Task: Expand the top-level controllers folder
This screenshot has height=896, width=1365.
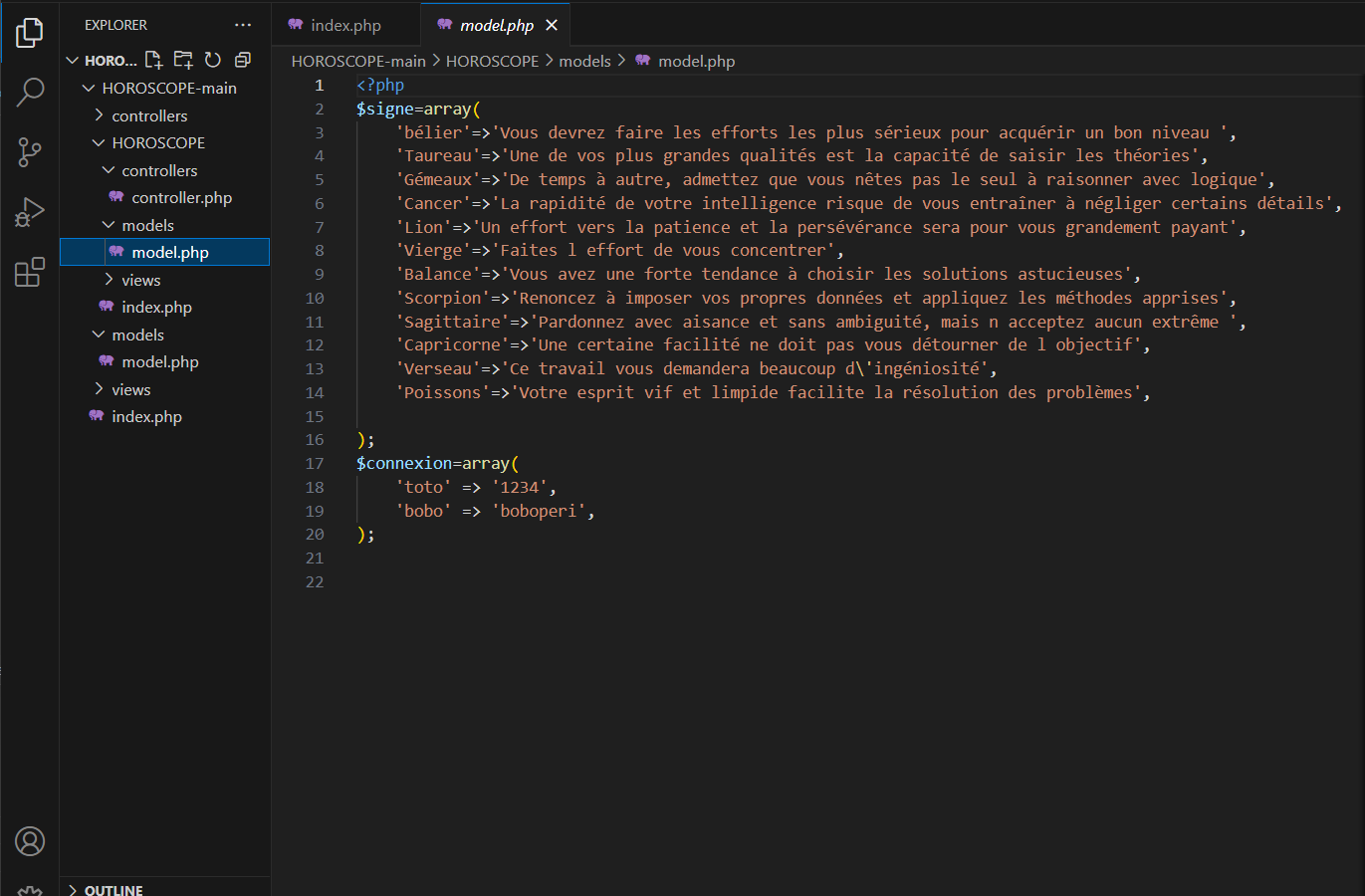Action: [149, 115]
